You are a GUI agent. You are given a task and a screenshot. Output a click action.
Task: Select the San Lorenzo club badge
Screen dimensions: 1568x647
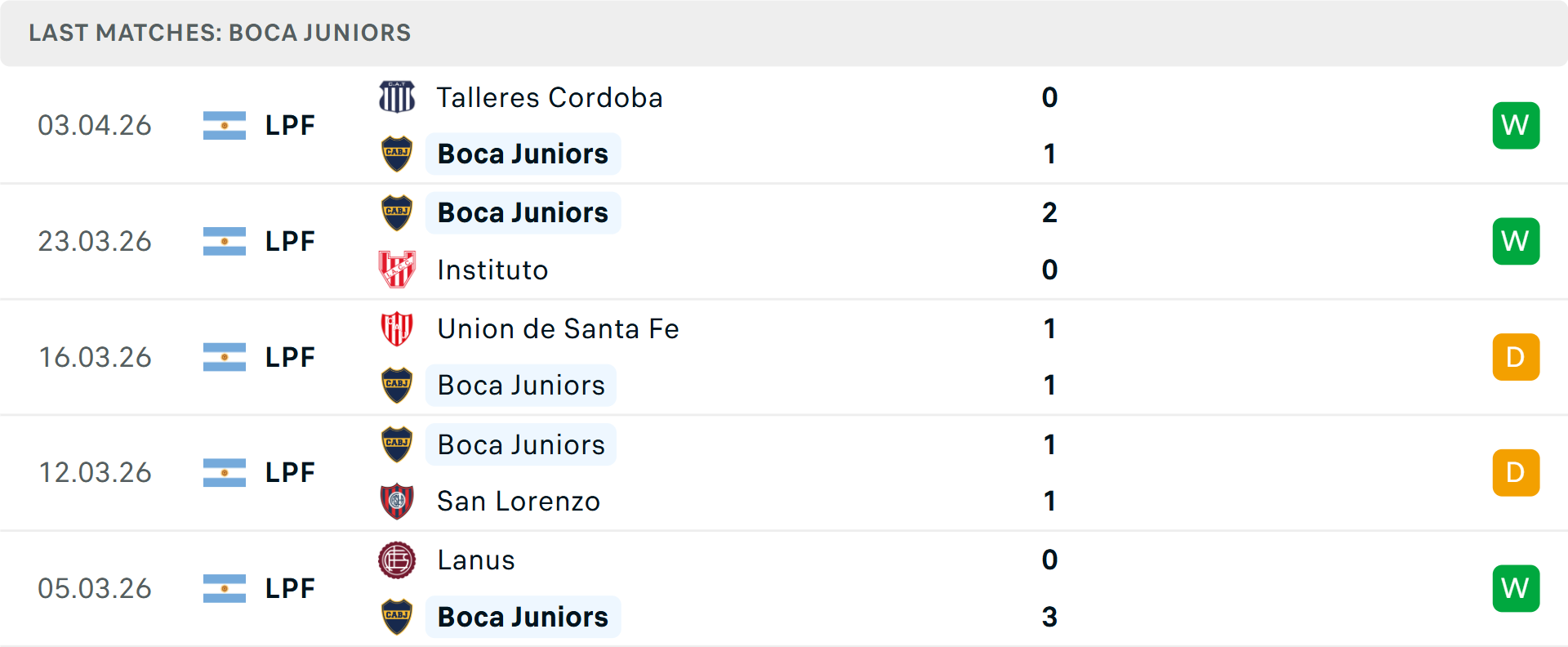coord(397,501)
